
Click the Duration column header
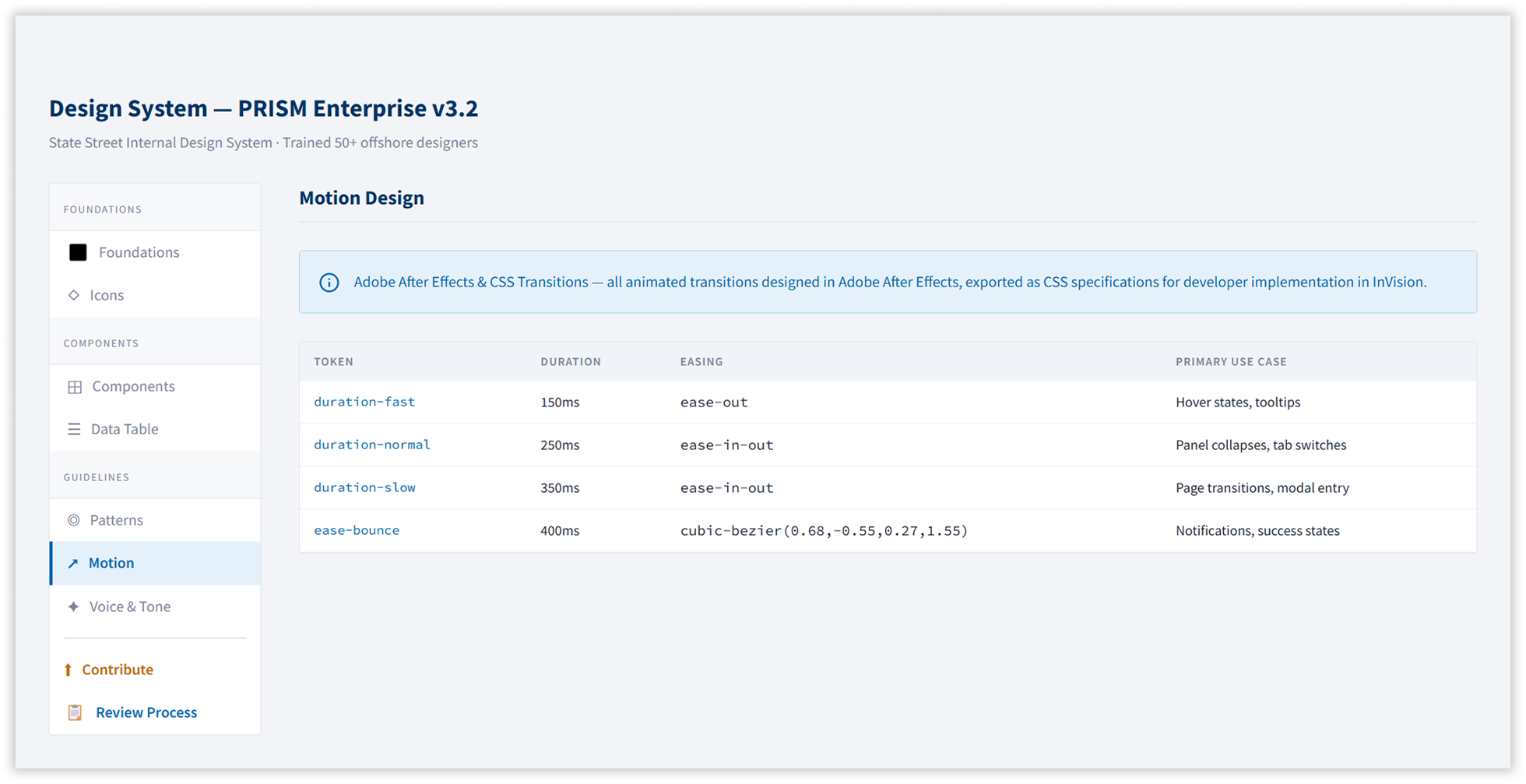tap(571, 362)
